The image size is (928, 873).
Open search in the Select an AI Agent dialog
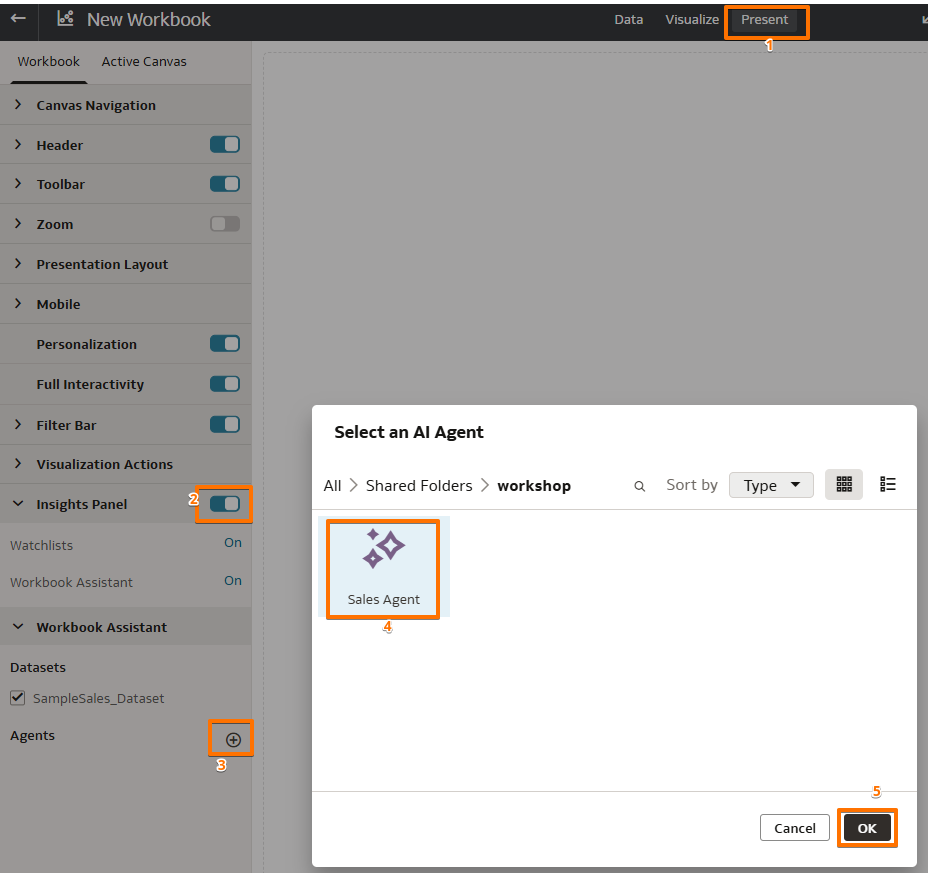pyautogui.click(x=639, y=485)
